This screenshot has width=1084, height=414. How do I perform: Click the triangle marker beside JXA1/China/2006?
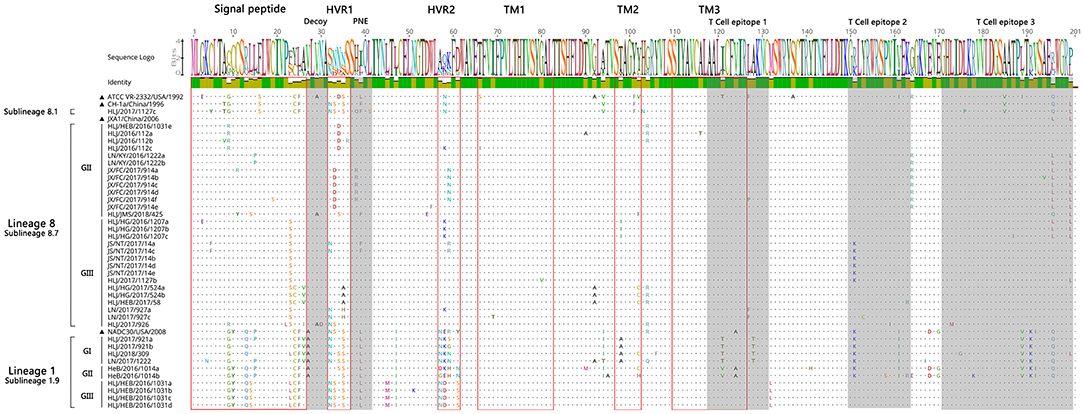coord(103,120)
